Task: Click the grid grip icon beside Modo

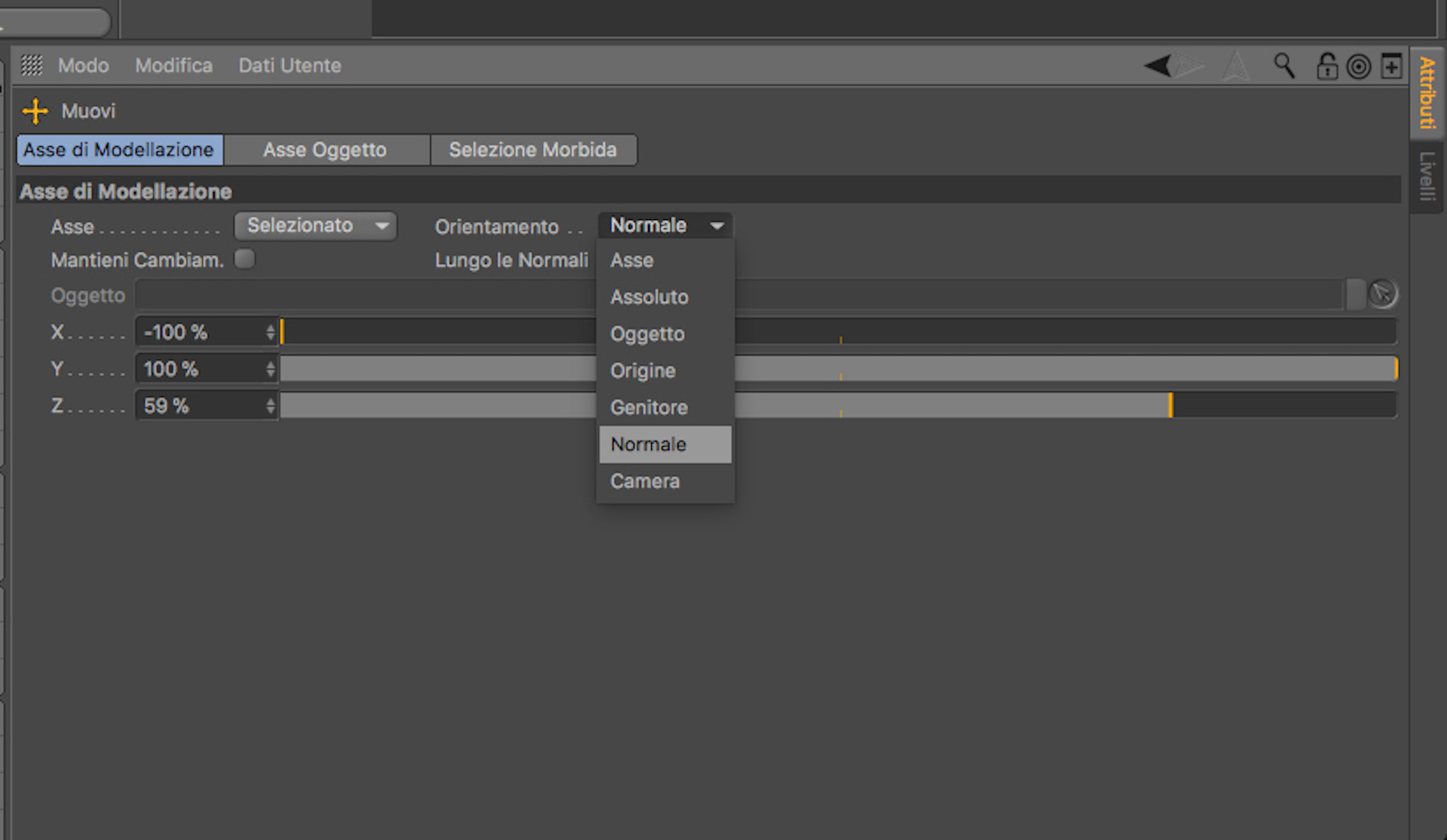Action: click(x=32, y=66)
